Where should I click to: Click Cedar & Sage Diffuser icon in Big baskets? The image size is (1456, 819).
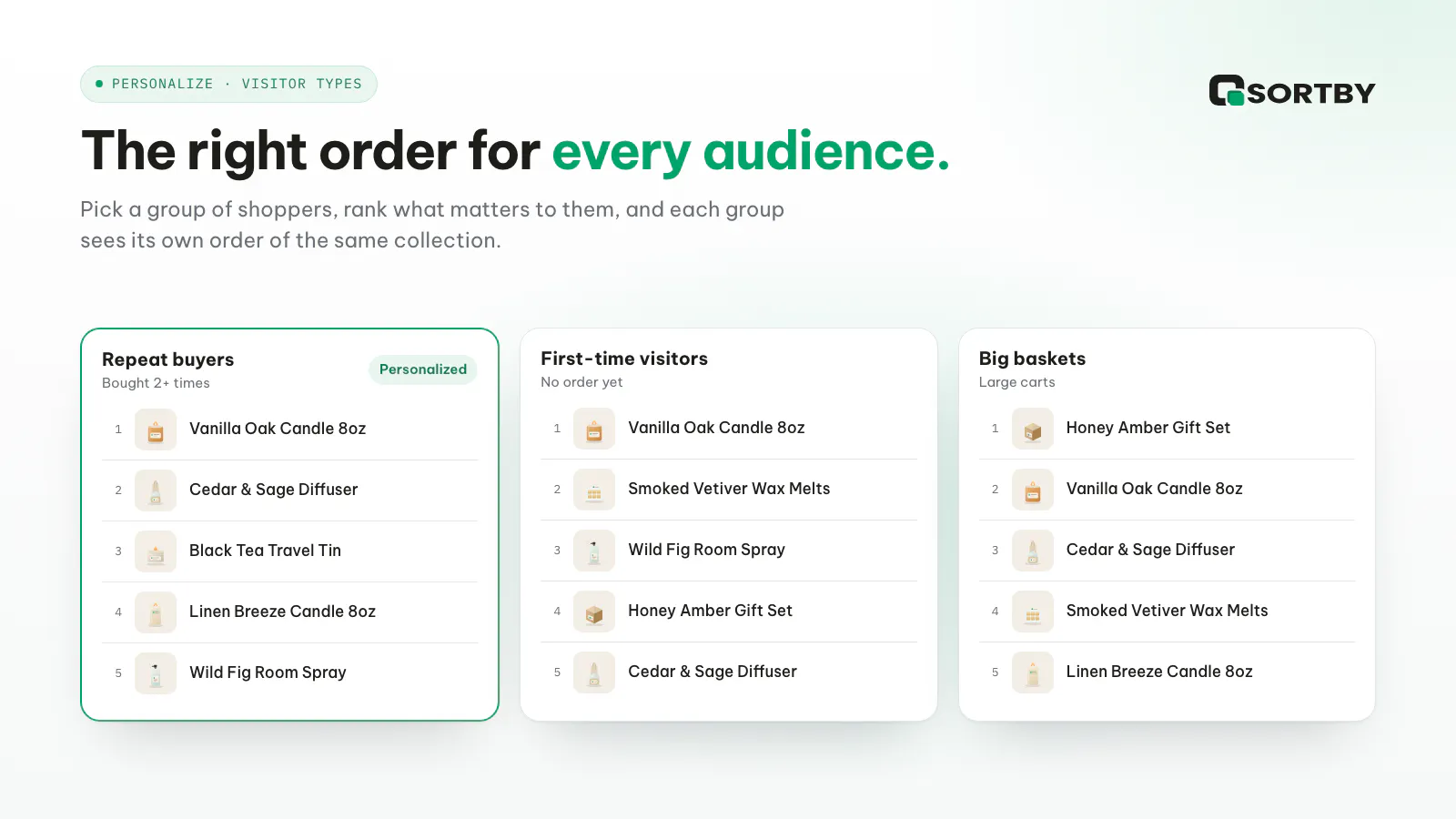1033,551
